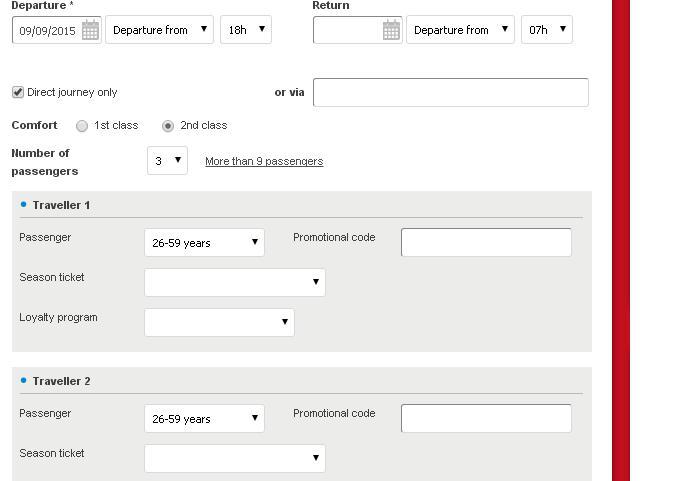Open the departure date calendar picker
683x481 pixels.
tap(90, 30)
